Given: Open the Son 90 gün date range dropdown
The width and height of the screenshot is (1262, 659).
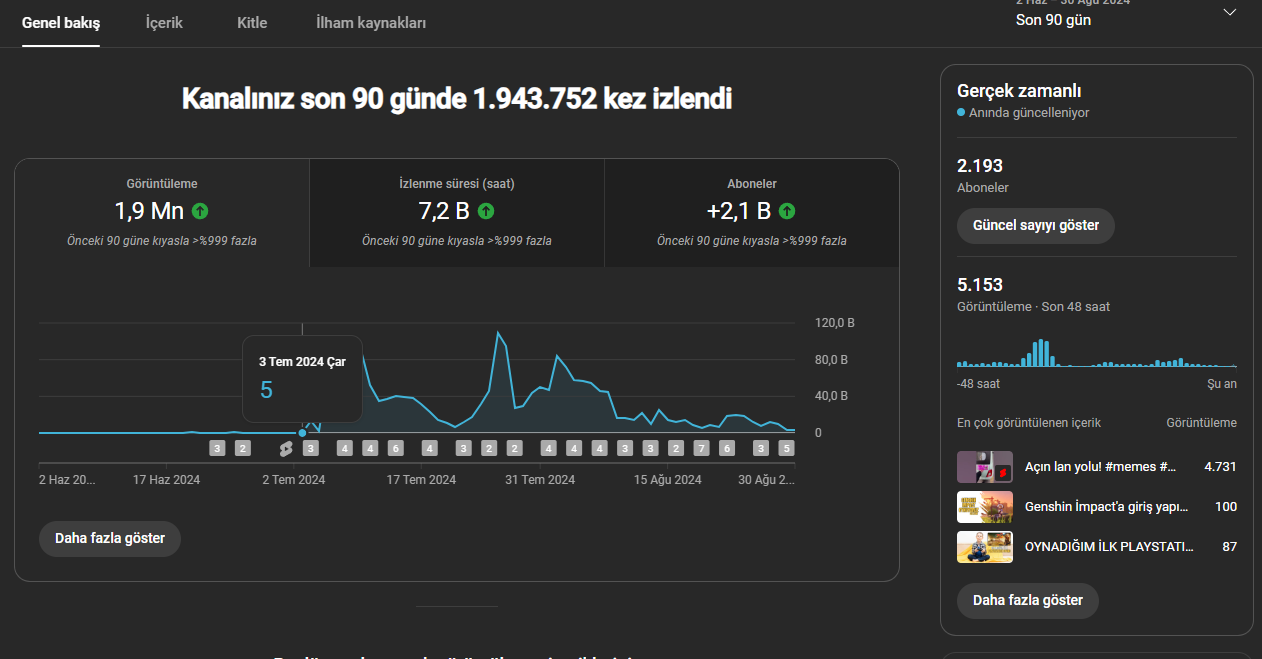Looking at the screenshot, I should (1126, 14).
